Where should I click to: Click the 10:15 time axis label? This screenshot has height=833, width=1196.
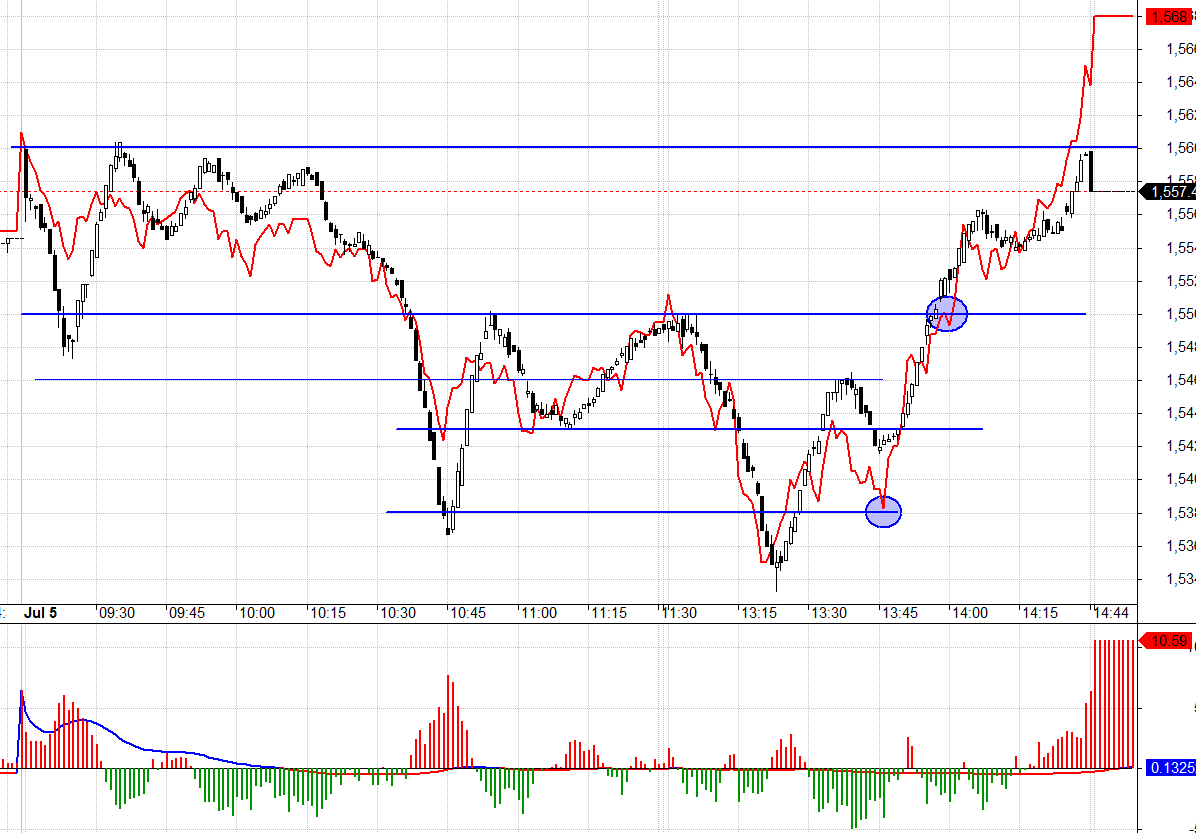(x=328, y=612)
